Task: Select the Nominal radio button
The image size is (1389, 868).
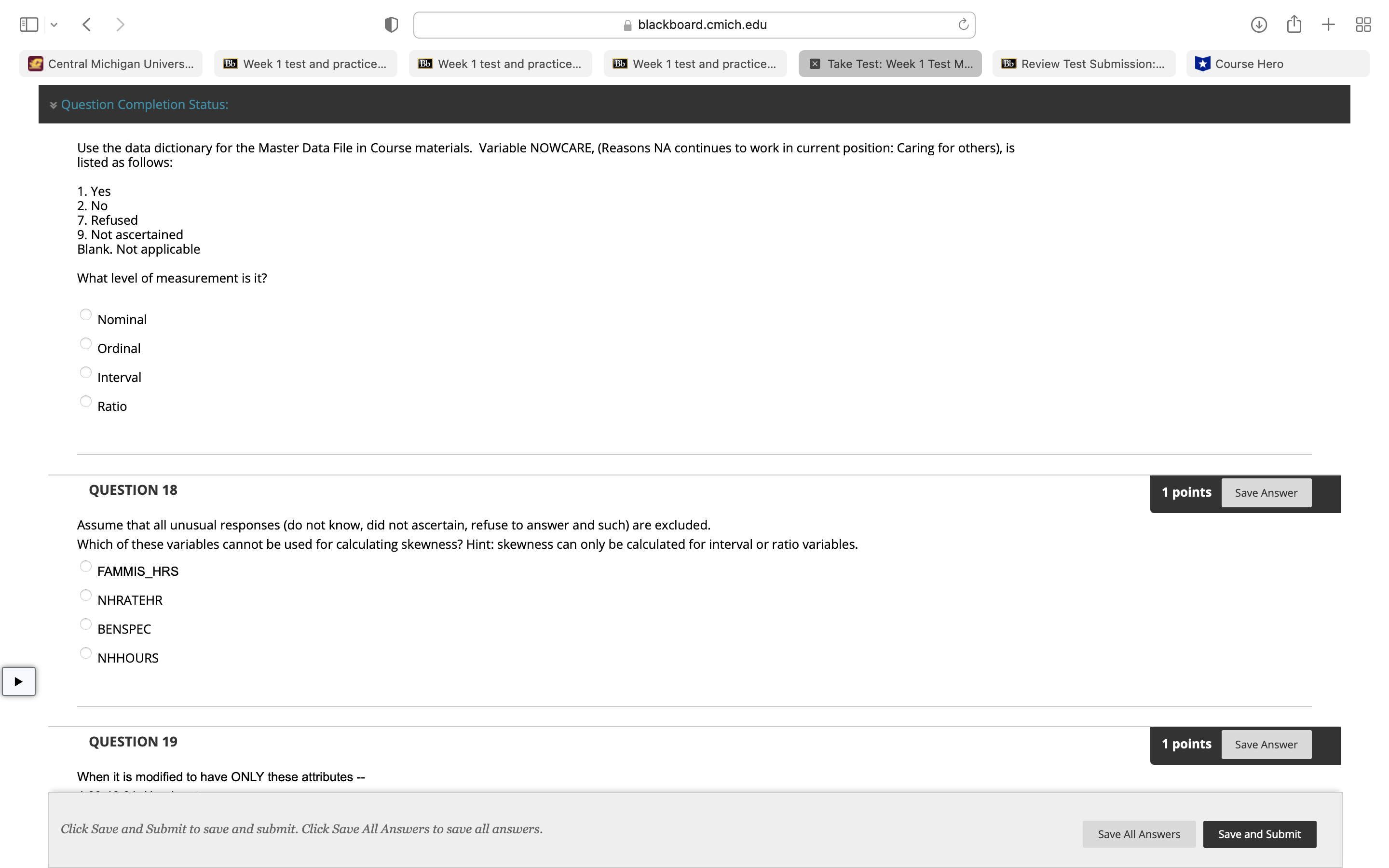Action: (85, 314)
